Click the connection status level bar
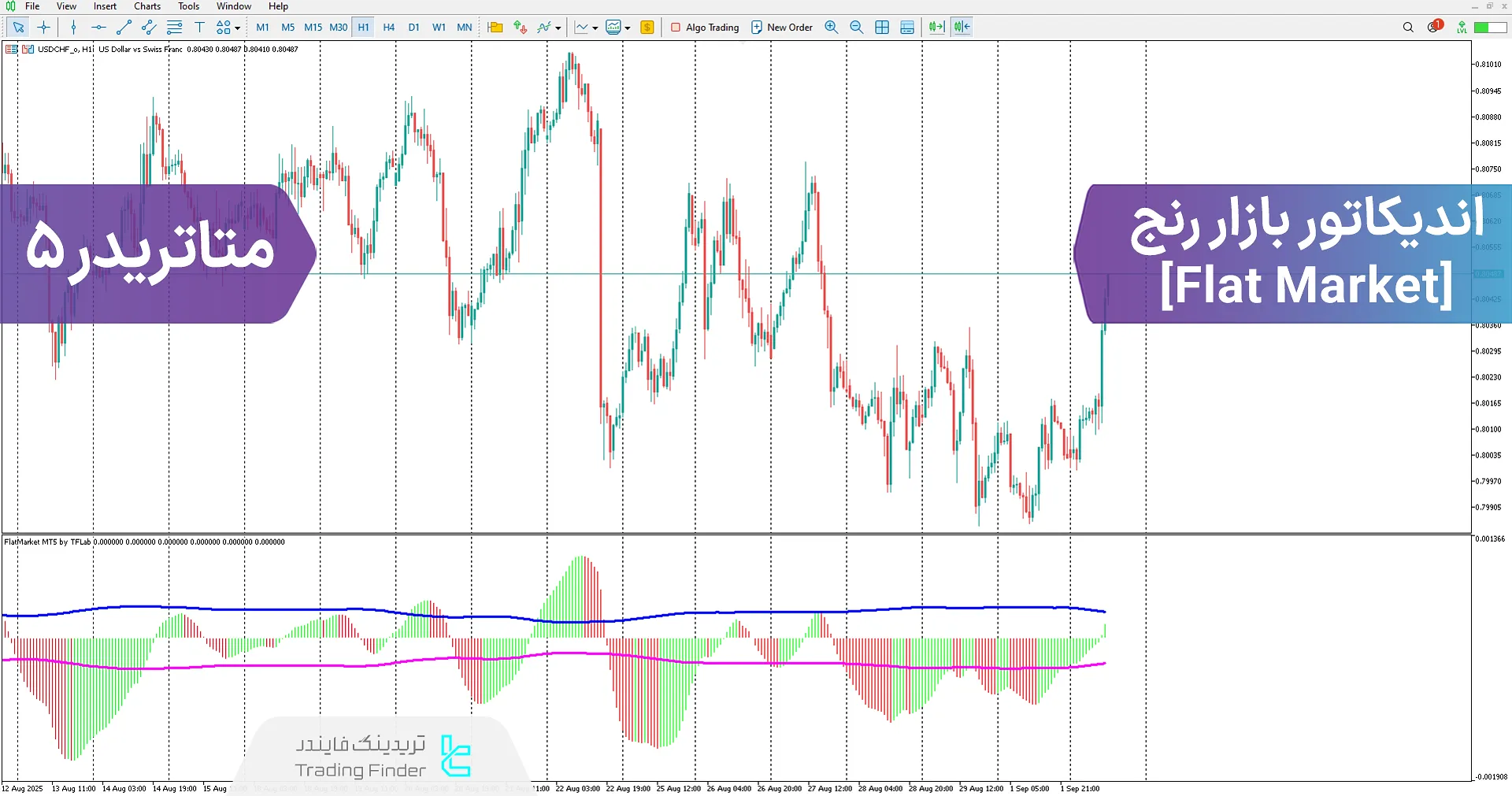 [x=1490, y=28]
